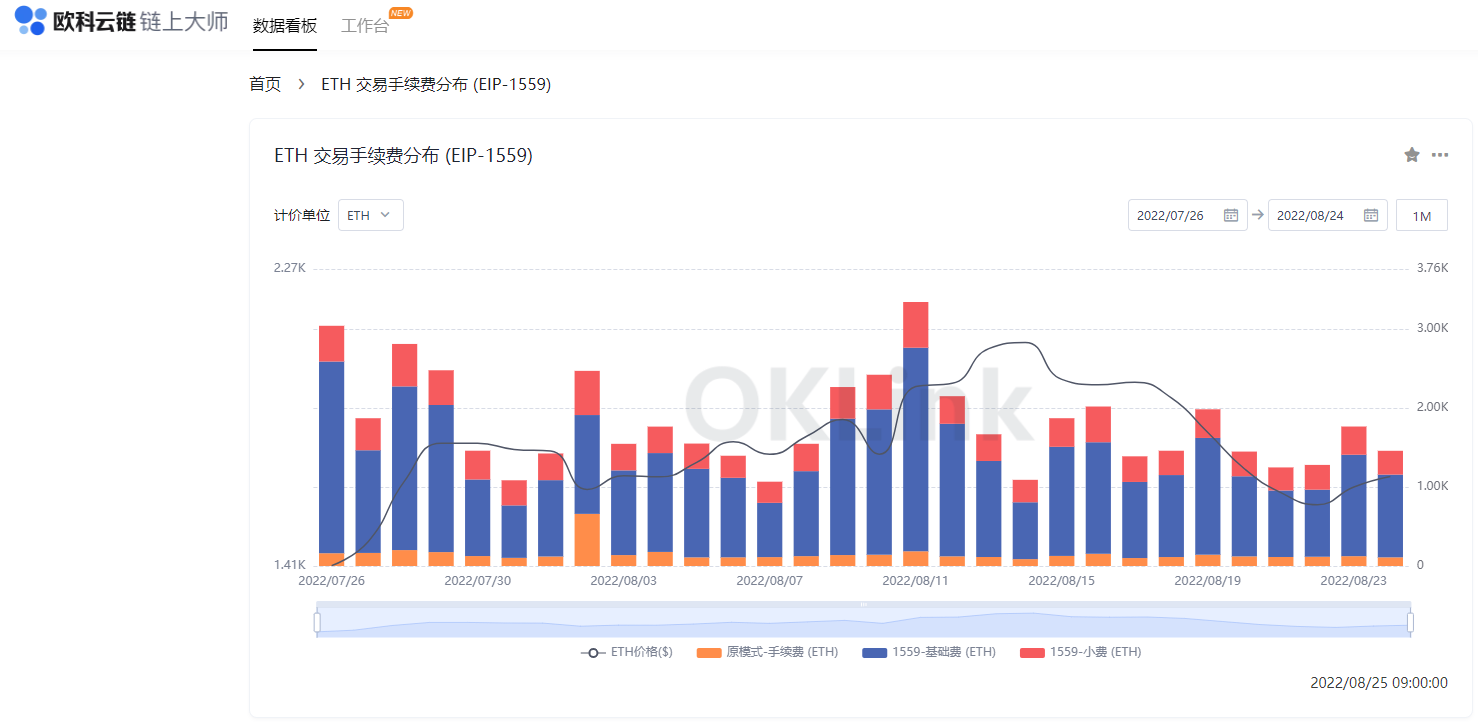Switch to the 数据看板 tab
The image size is (1478, 724).
(x=284, y=28)
